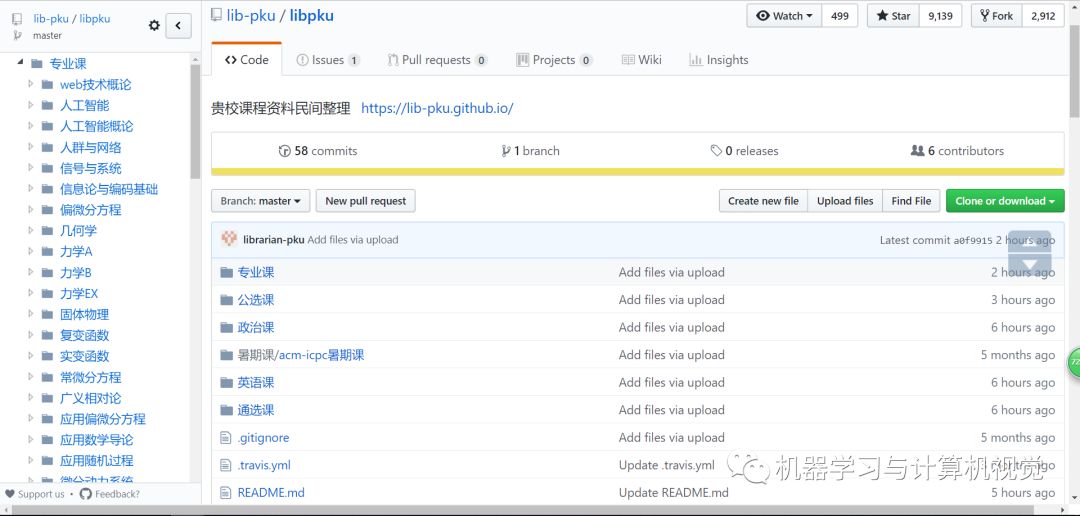1080x516 pixels.
Task: Select 复变函数 in the sidebar tree
Action: [84, 335]
